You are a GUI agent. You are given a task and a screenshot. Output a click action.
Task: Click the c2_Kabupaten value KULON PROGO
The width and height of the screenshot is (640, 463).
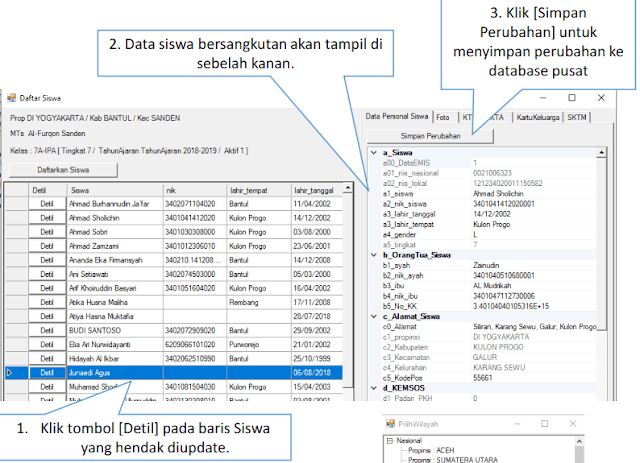(x=533, y=347)
